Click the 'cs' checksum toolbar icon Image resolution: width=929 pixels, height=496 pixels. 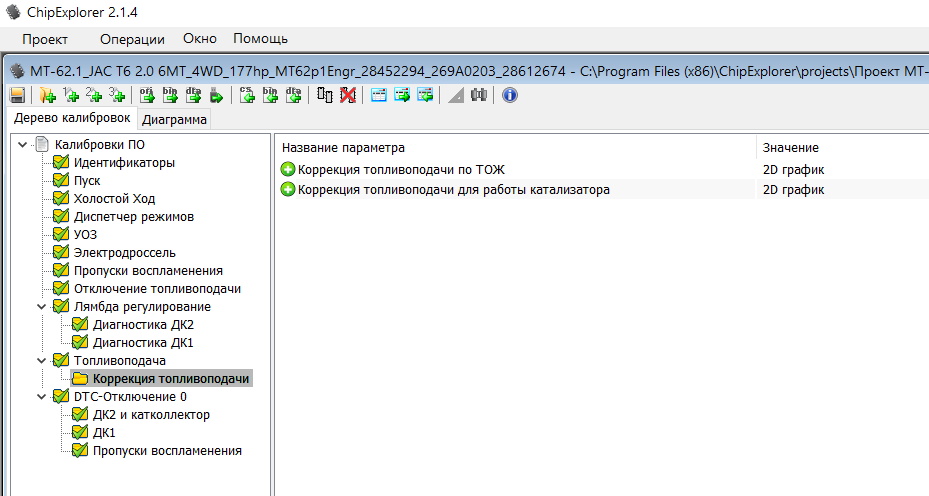246,95
